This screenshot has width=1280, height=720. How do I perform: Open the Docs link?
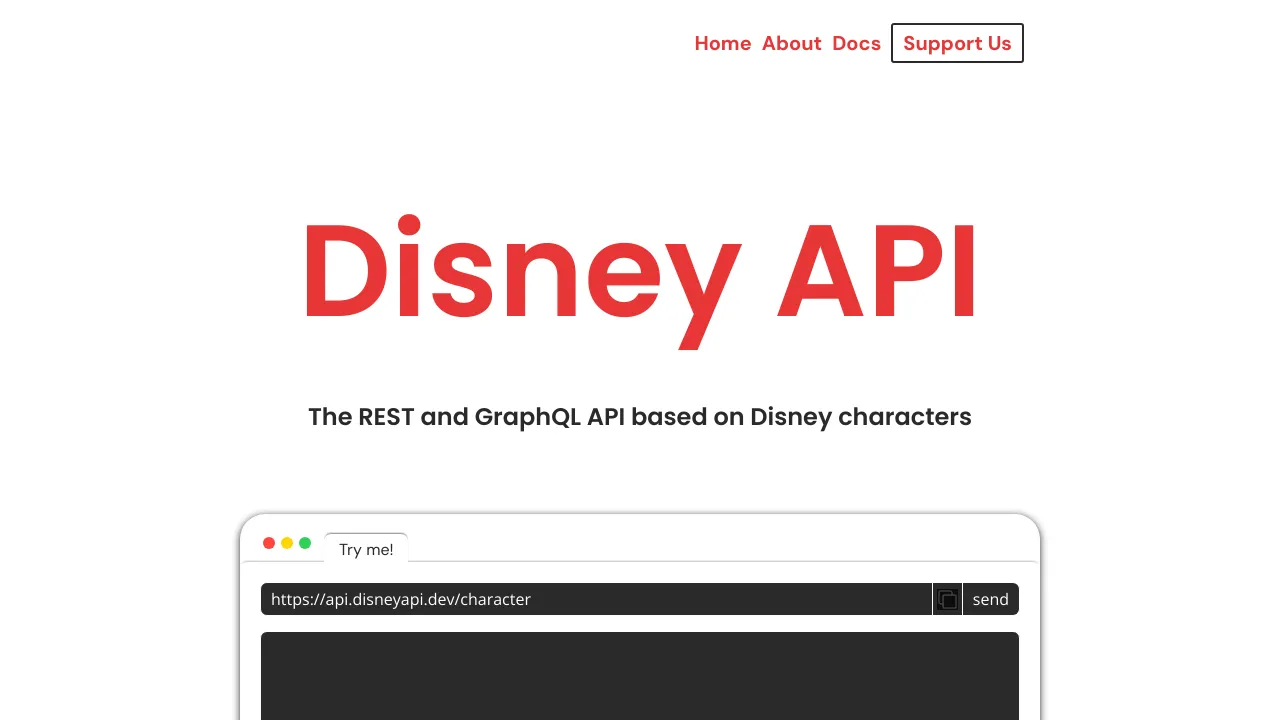857,43
